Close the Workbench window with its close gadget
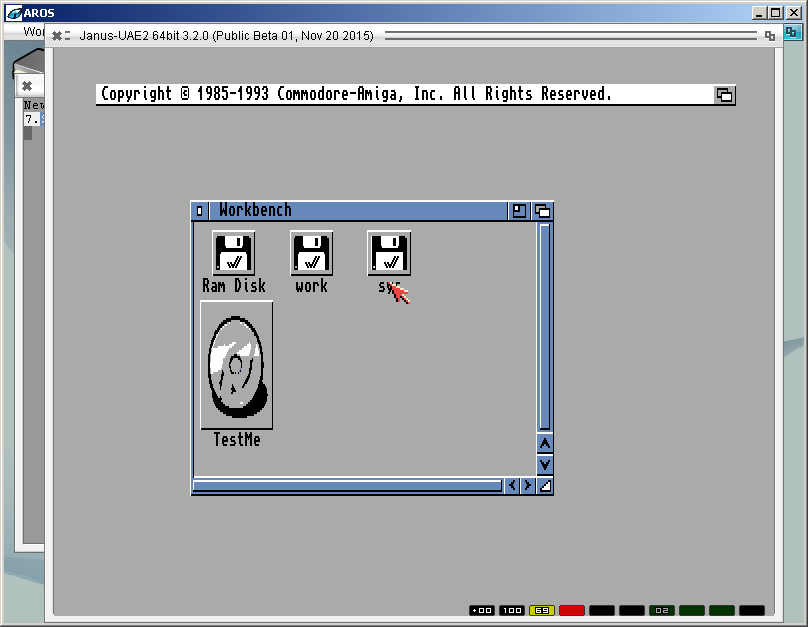 tap(199, 211)
